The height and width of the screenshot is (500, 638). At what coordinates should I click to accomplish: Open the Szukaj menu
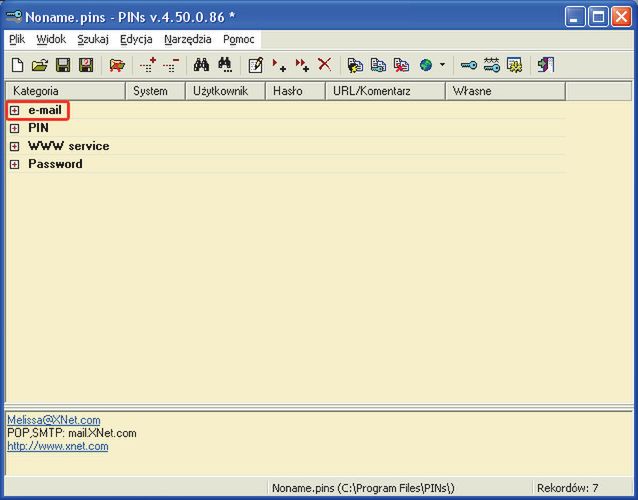[93, 39]
